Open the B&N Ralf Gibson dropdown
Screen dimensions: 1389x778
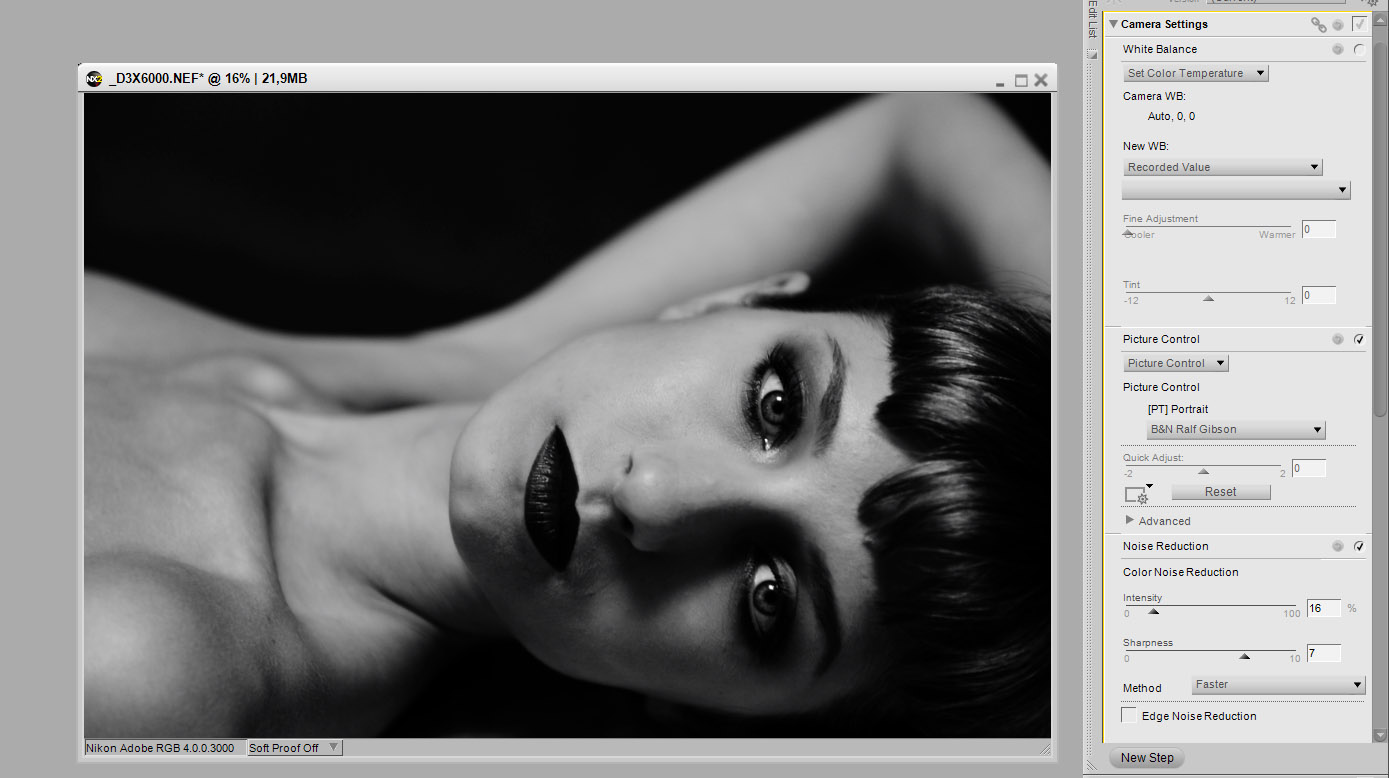pyautogui.click(x=1236, y=429)
